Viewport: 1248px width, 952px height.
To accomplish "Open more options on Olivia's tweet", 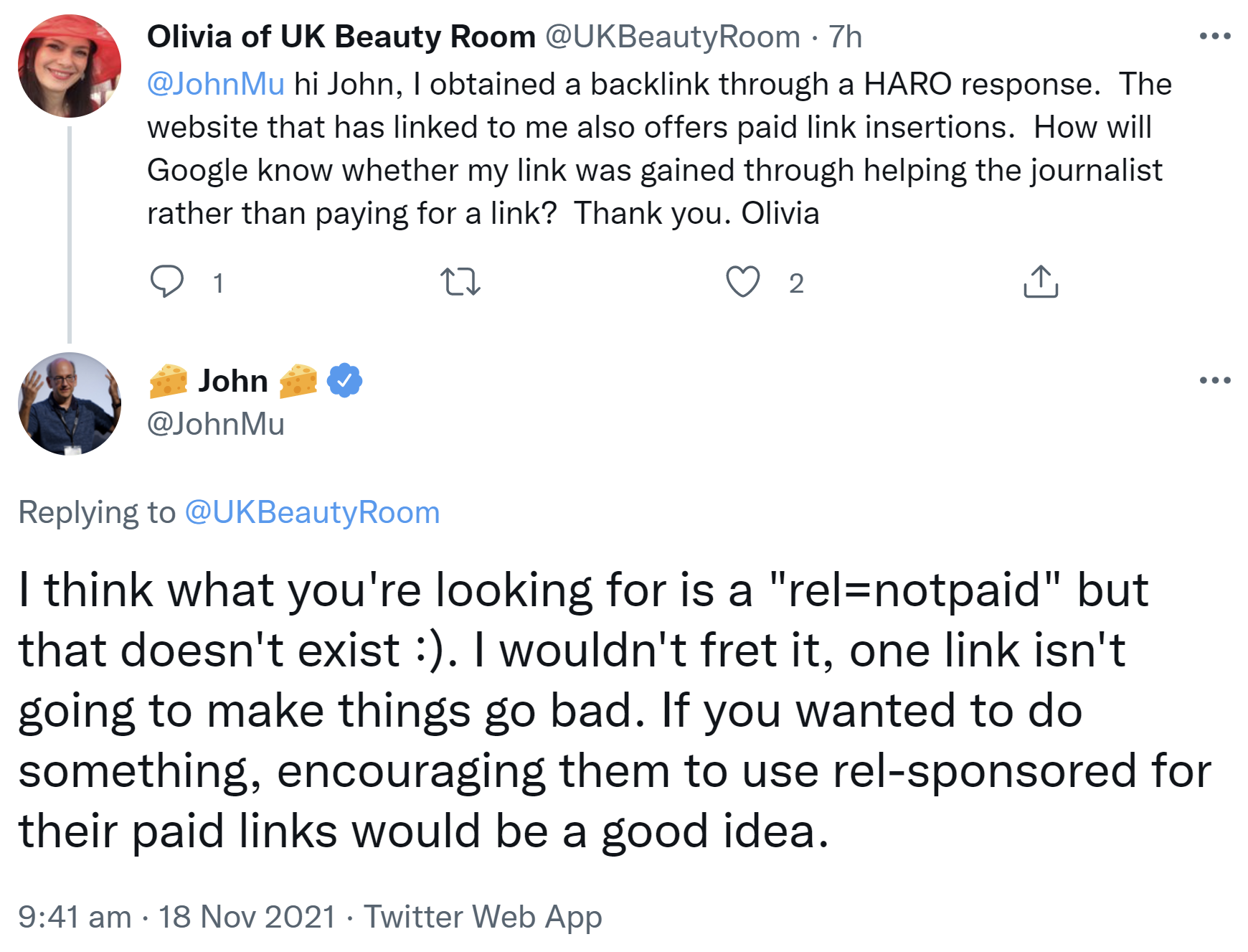I will pyautogui.click(x=1215, y=36).
